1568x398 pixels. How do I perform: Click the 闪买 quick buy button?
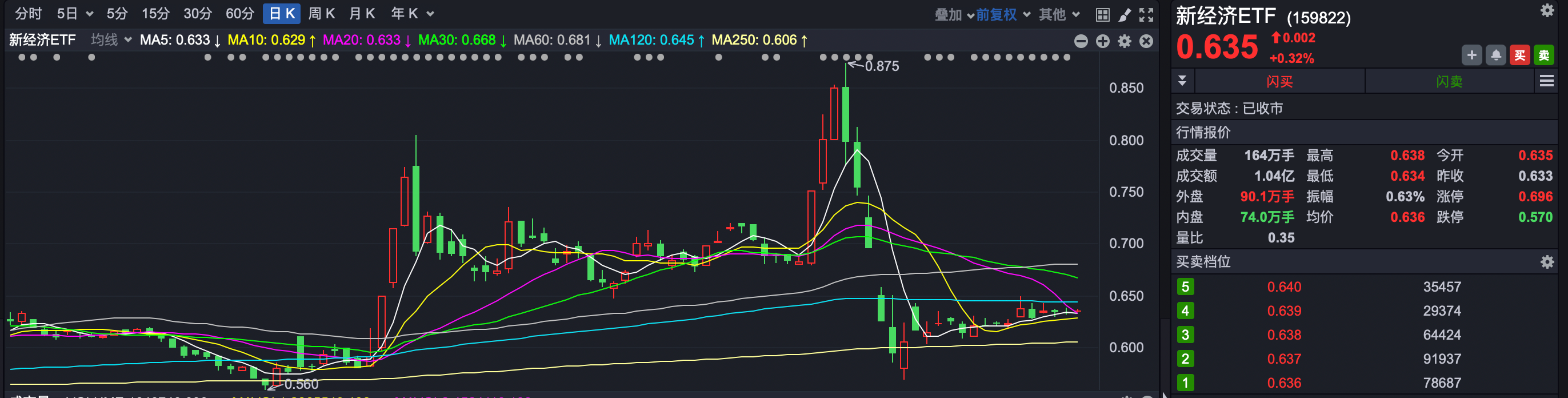coord(1279,82)
